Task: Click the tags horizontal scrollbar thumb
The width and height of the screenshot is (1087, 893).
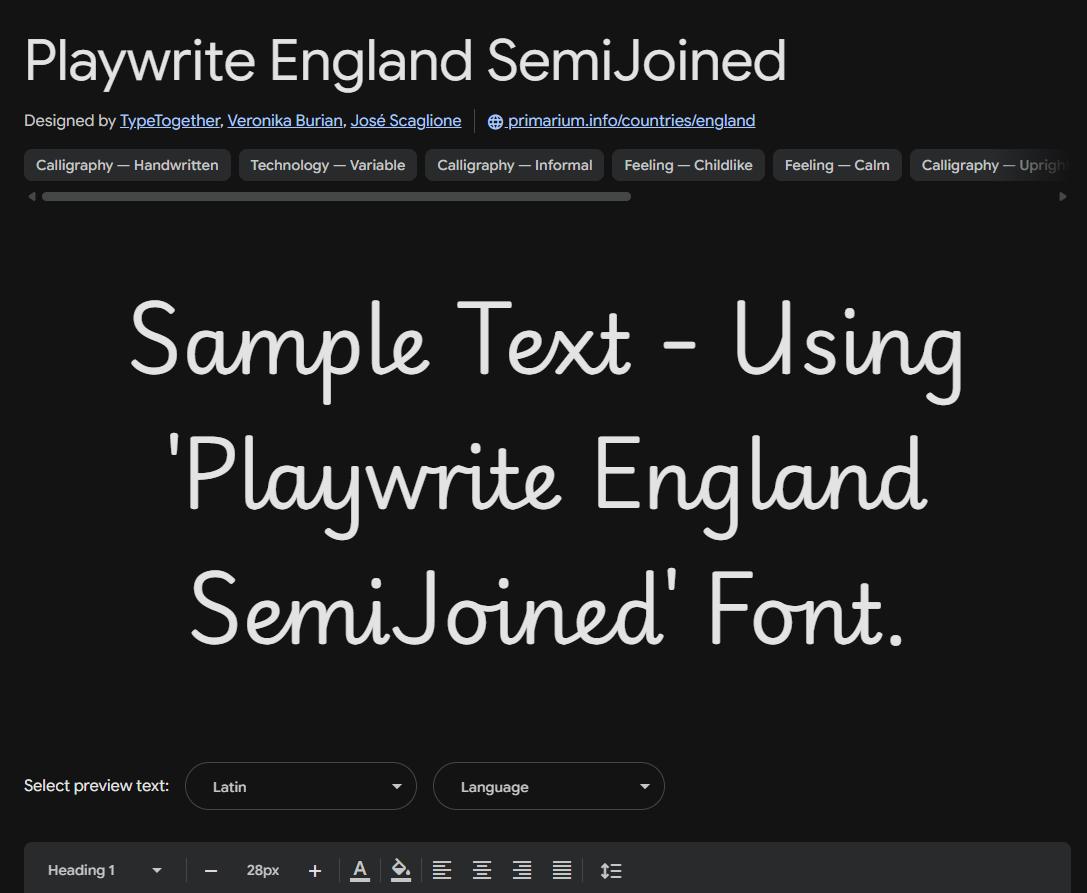Action: tap(336, 197)
